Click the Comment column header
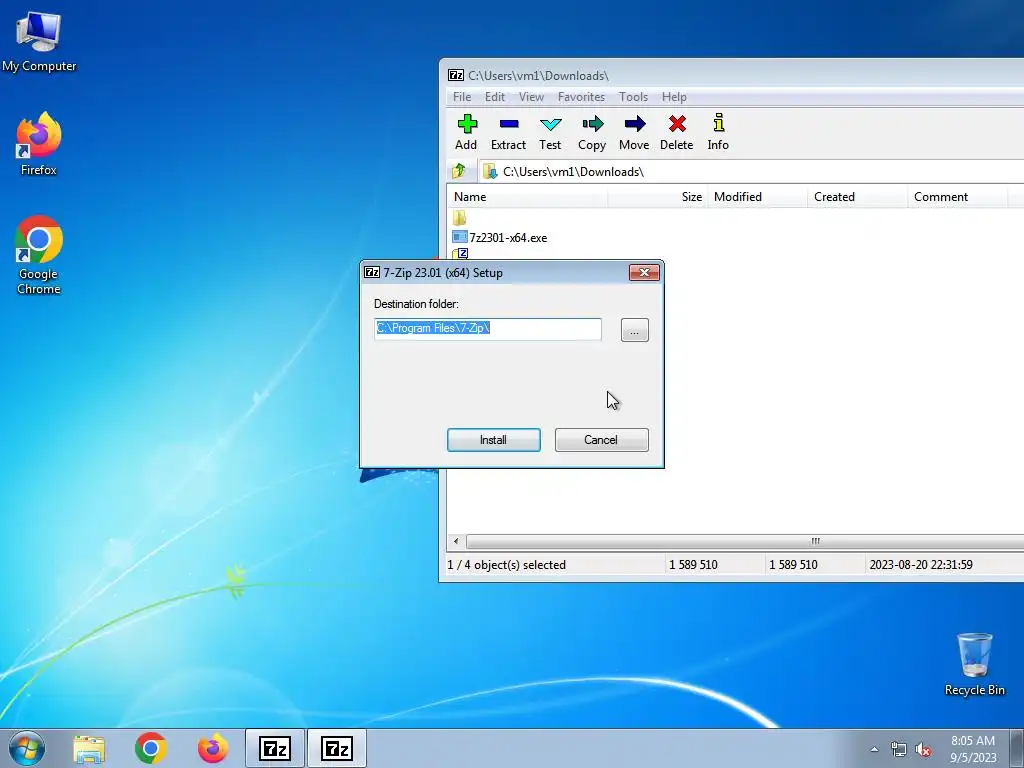 [x=957, y=197]
